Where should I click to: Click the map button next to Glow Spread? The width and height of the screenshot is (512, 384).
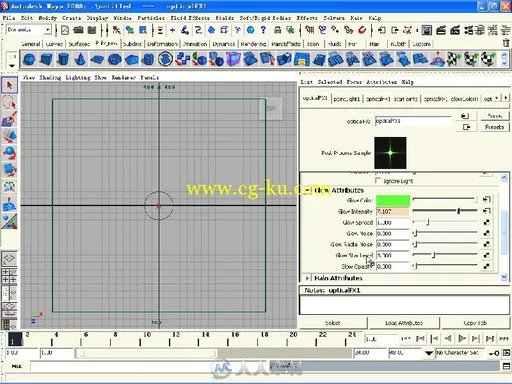pos(487,222)
